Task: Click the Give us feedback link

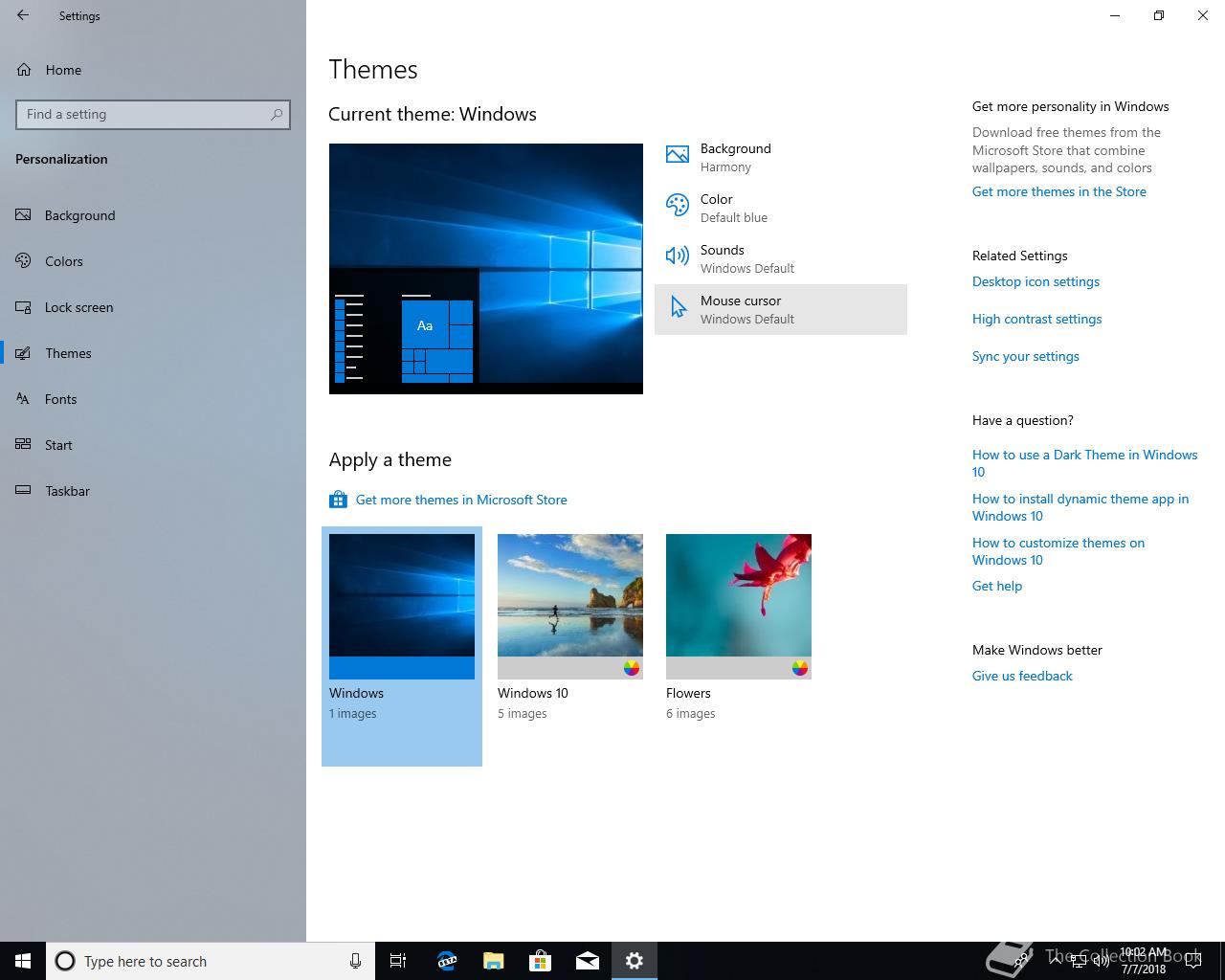Action: 1022,676
